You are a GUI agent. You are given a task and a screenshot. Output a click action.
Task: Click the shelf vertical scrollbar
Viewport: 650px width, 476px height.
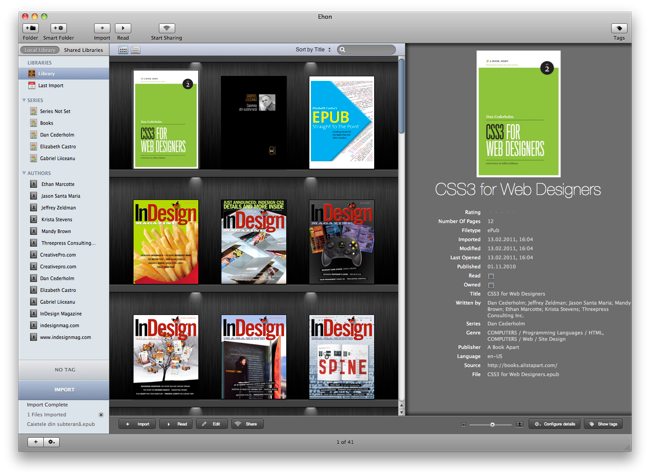(x=401, y=96)
